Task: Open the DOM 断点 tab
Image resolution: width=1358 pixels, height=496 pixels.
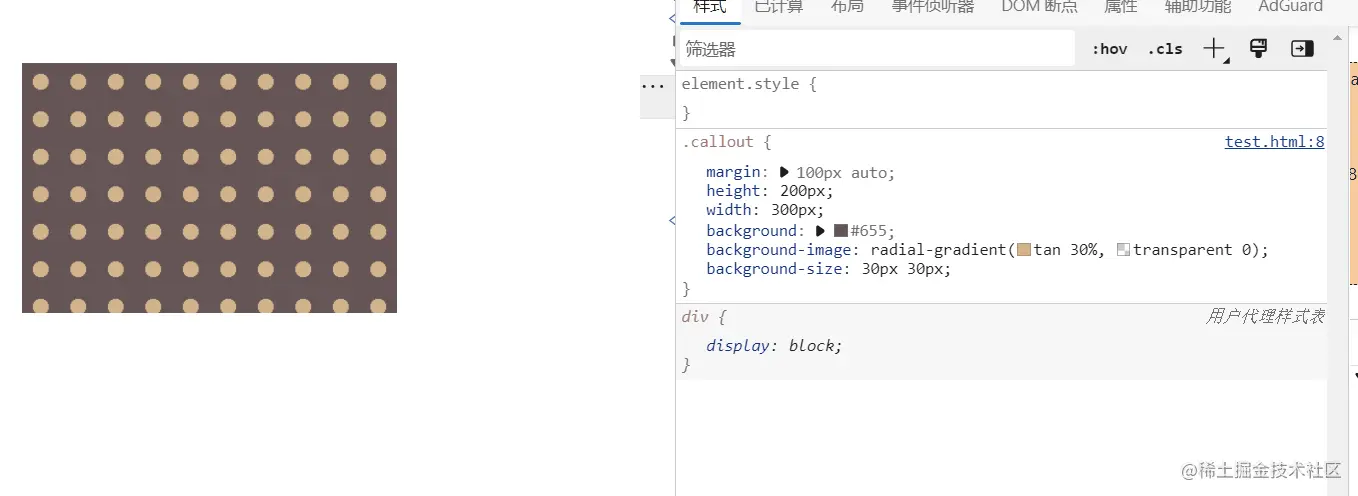Action: tap(1039, 8)
